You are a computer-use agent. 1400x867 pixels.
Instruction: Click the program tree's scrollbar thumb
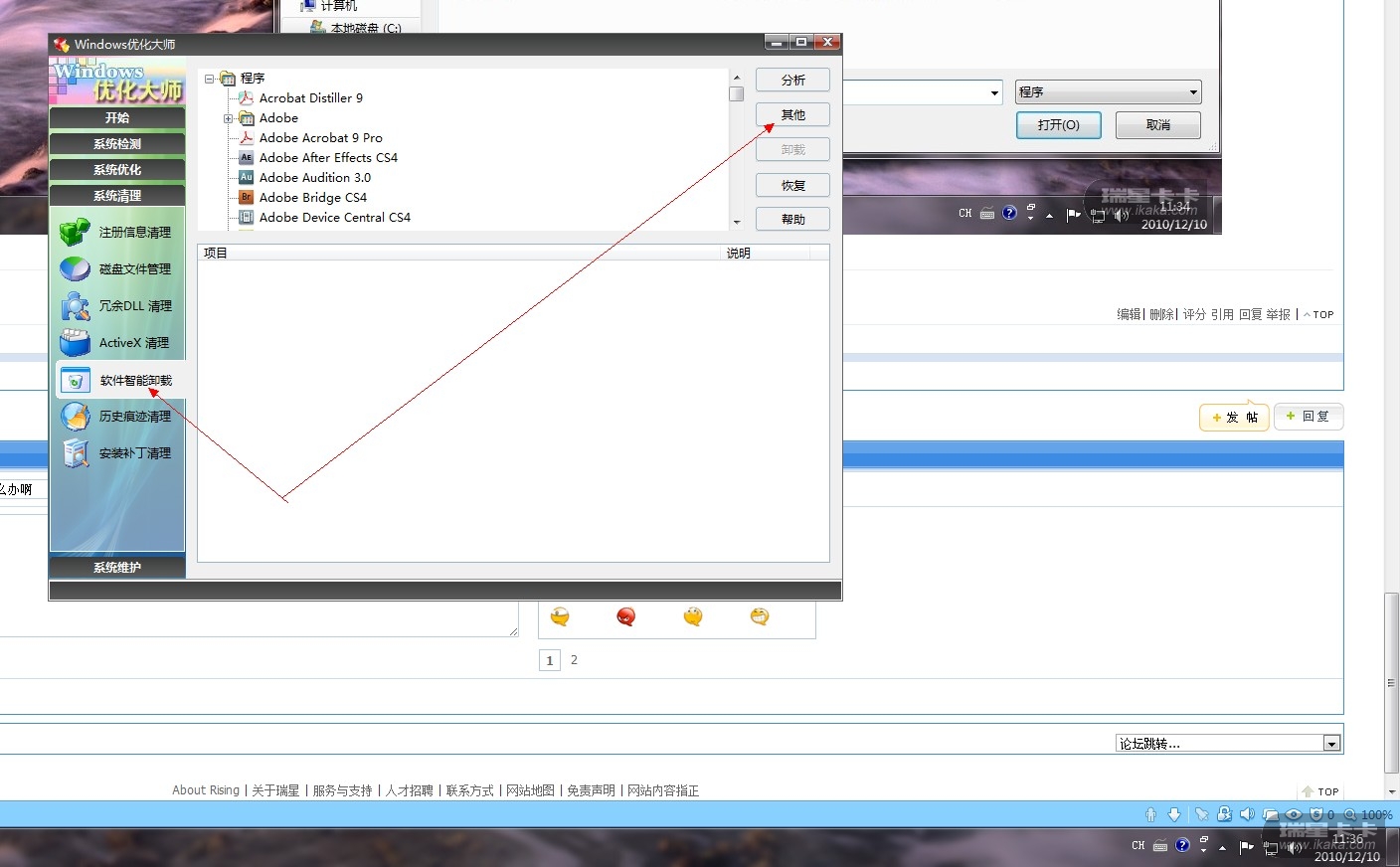pyautogui.click(x=737, y=94)
